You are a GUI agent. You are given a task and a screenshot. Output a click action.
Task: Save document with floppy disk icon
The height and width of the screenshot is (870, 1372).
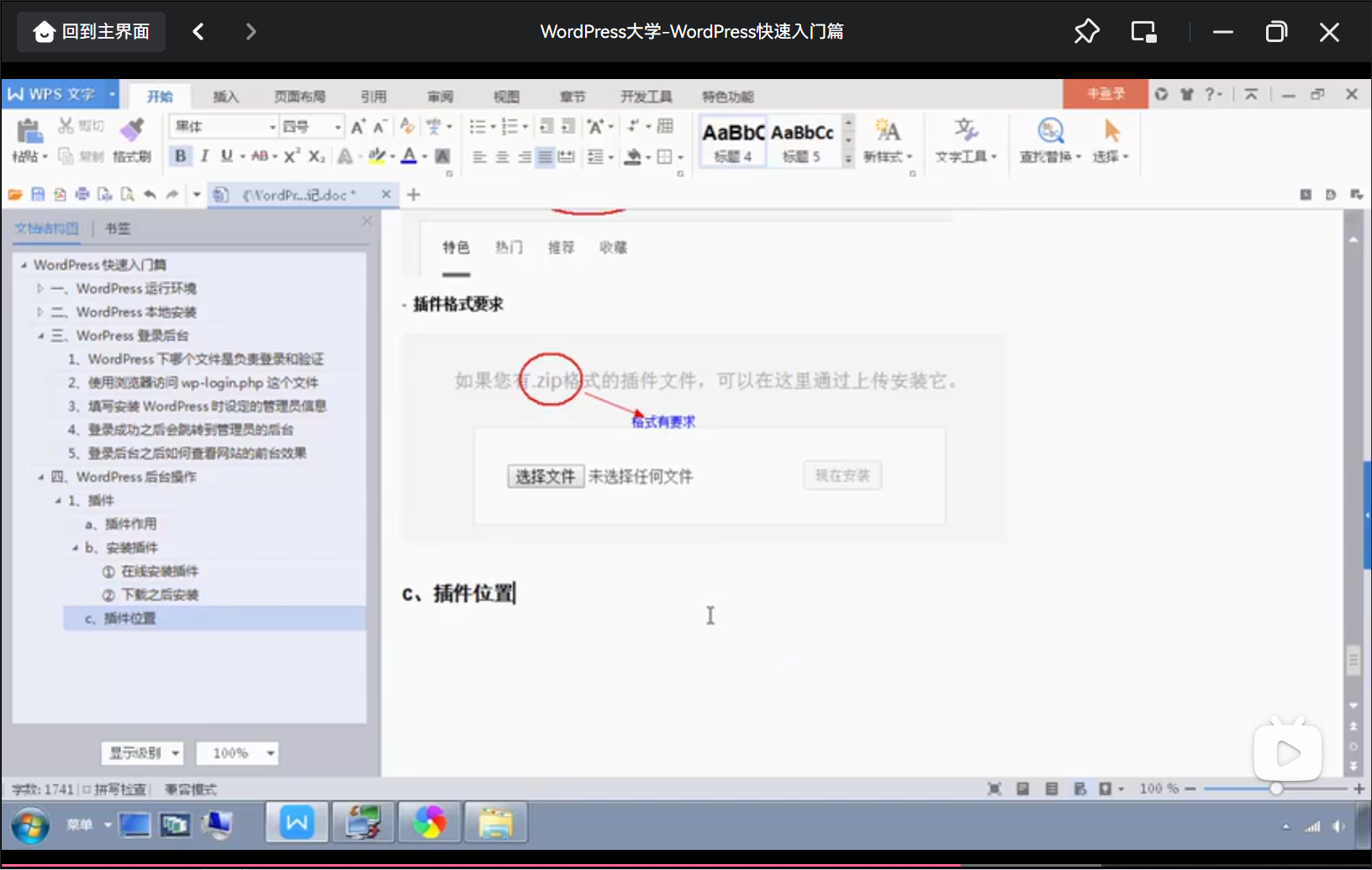coord(38,195)
